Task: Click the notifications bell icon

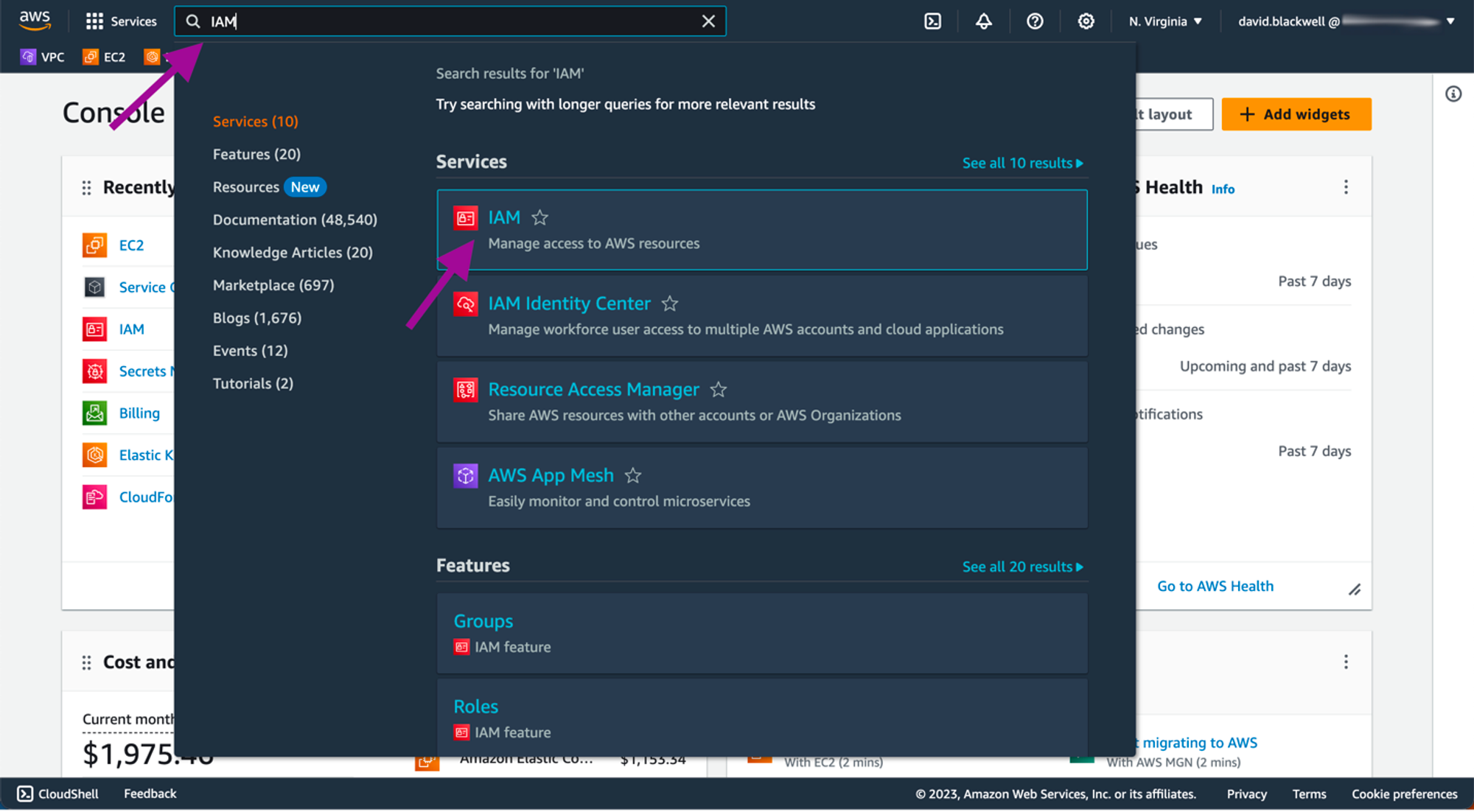Action: tap(983, 21)
